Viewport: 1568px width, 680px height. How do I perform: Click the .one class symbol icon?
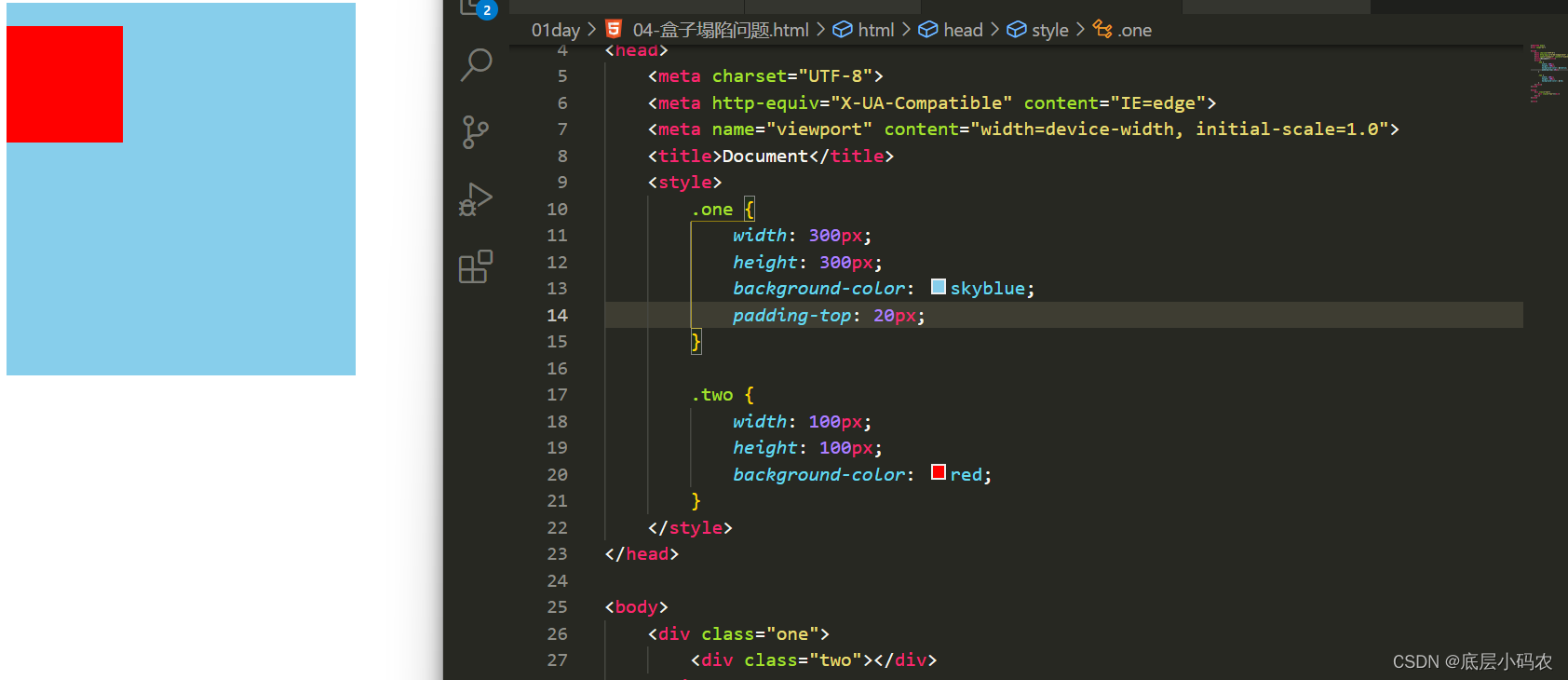point(1102,29)
